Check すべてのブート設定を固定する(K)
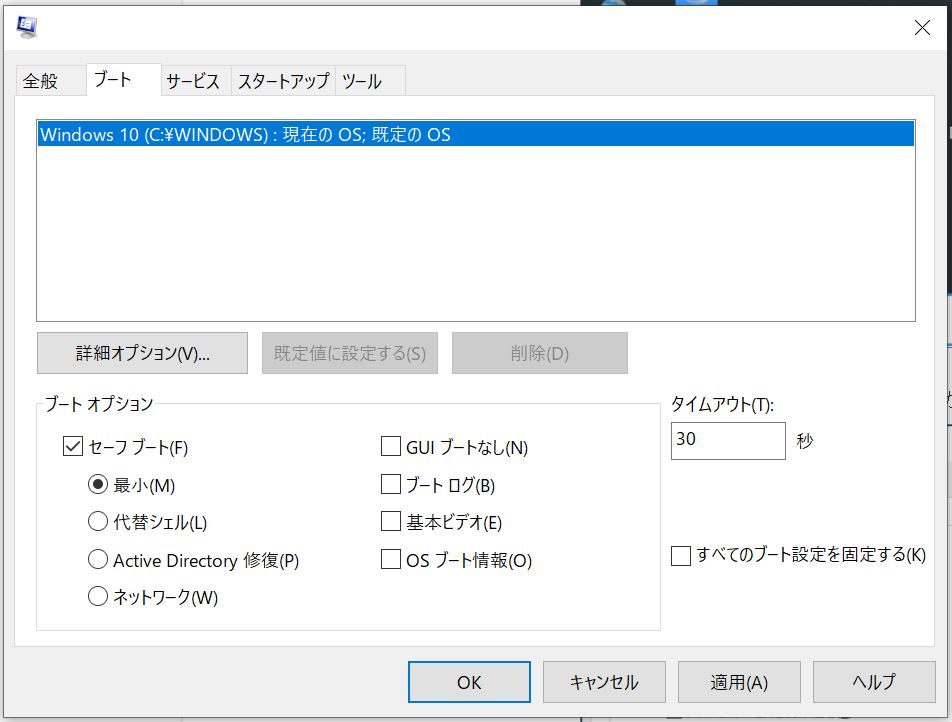952x722 pixels. tap(681, 556)
